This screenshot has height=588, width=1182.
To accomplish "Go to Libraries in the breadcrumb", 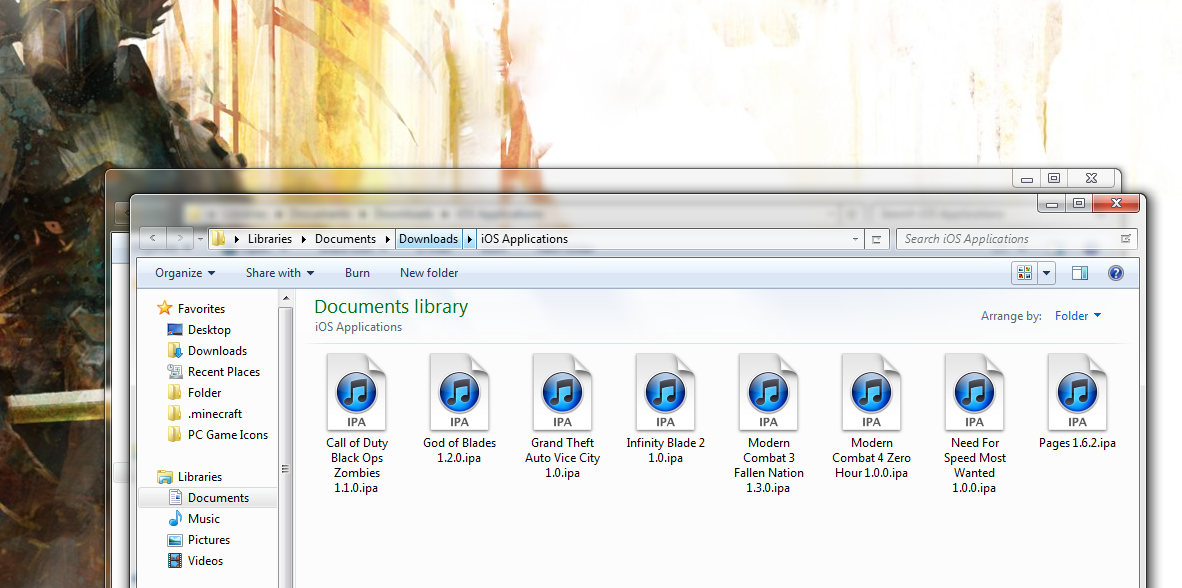I will tap(270, 239).
